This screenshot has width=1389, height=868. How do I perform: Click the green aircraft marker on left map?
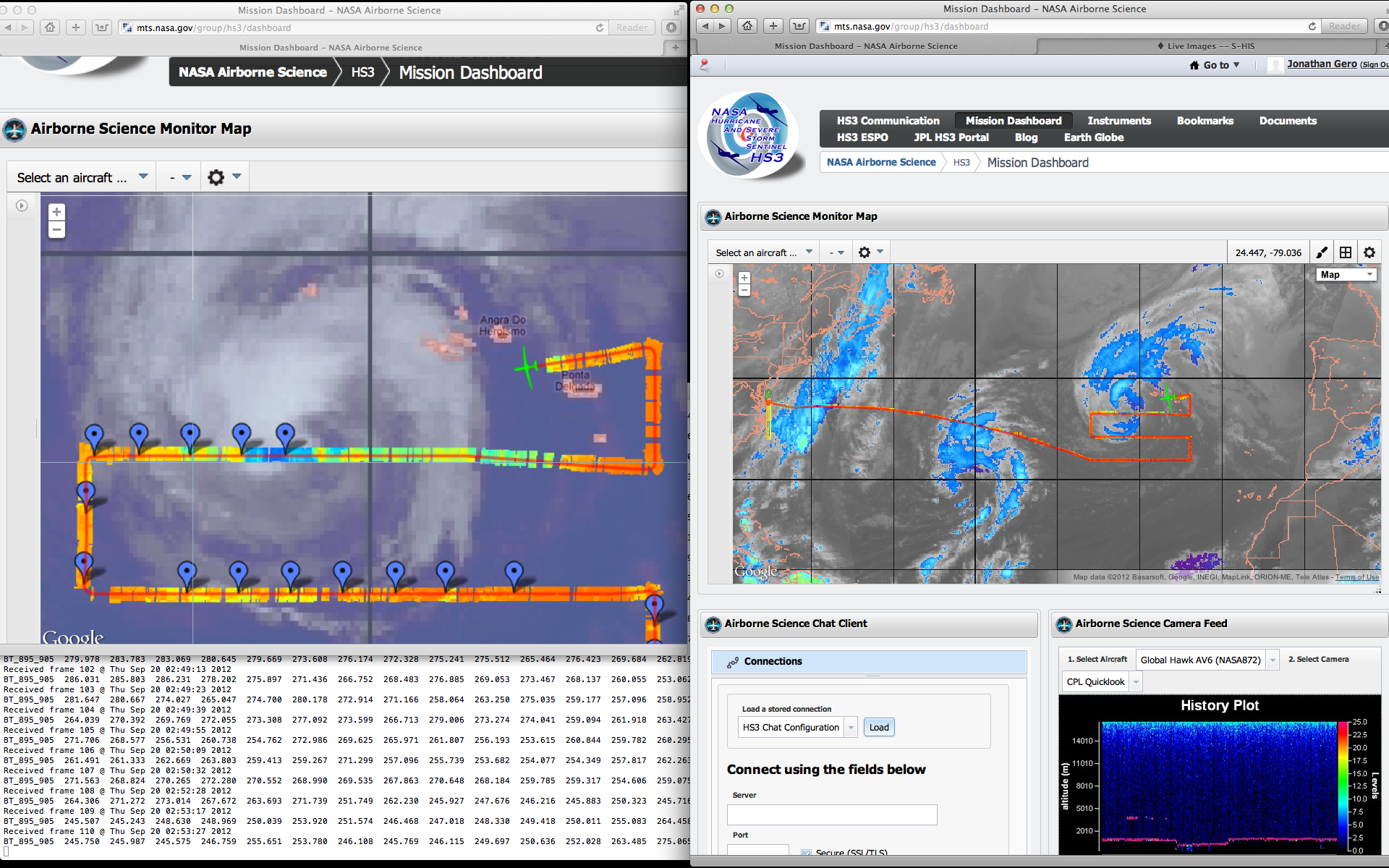tap(527, 367)
